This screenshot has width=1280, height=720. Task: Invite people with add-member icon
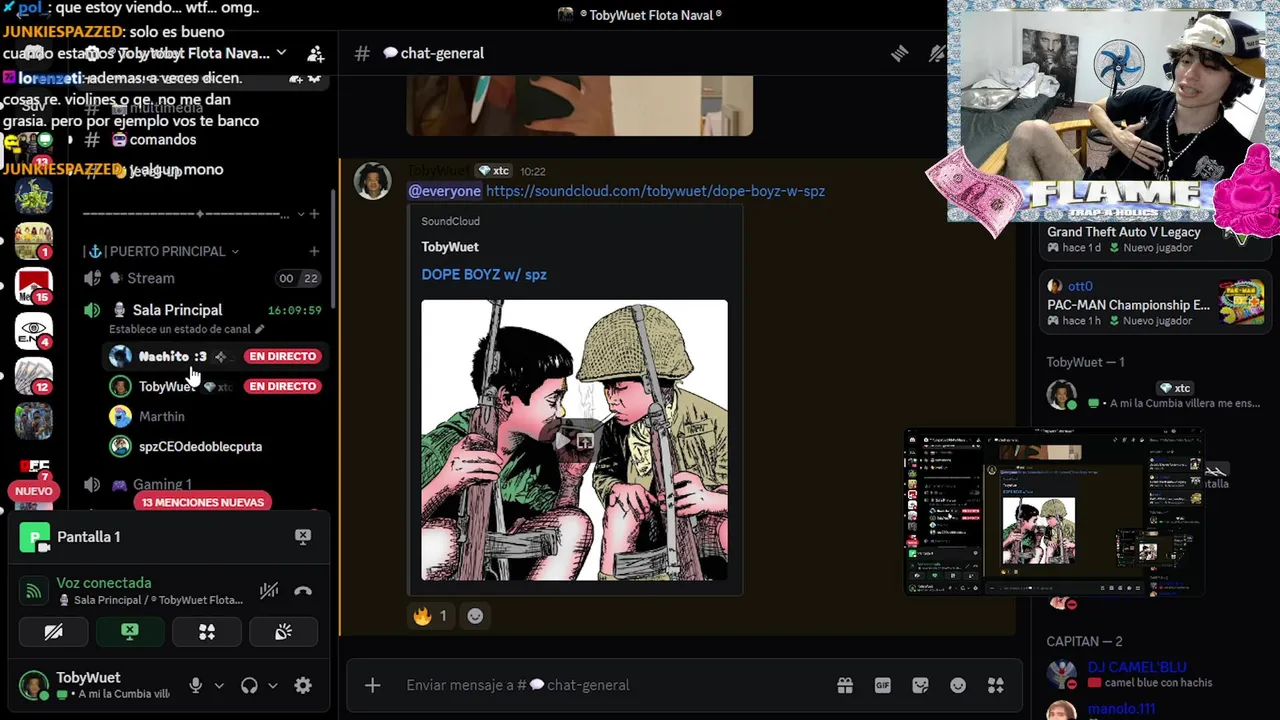tap(315, 53)
